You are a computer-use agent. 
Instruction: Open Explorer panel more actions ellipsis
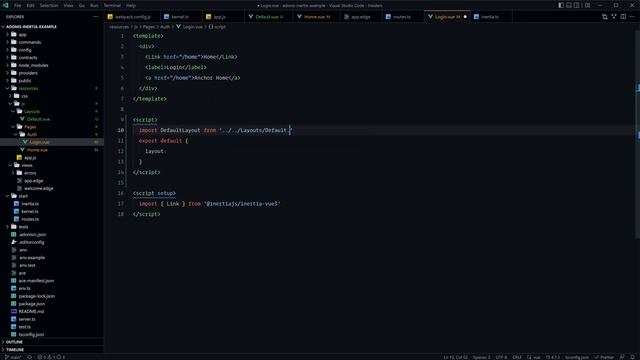[x=96, y=17]
